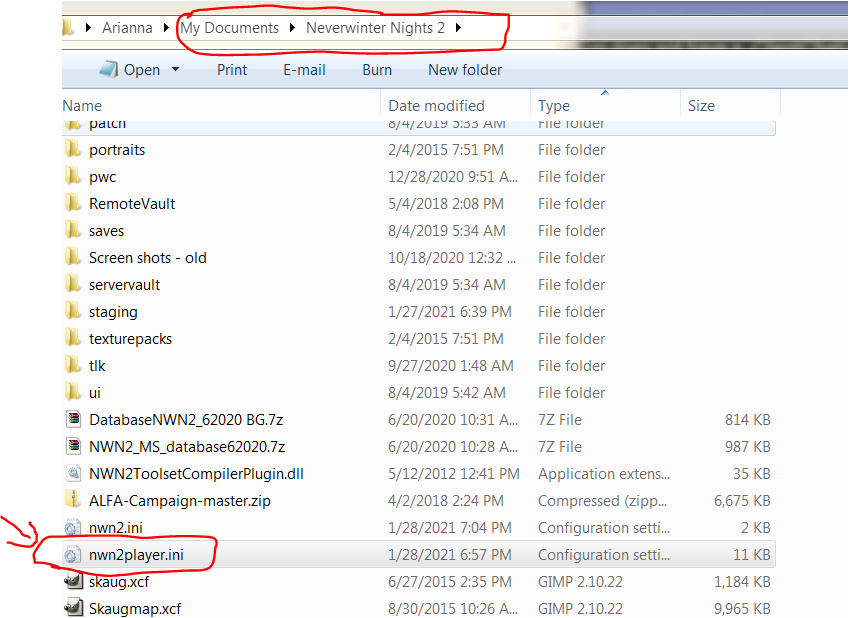The image size is (849, 618).
Task: Select the Screen shots - old folder name
Action: click(x=148, y=258)
